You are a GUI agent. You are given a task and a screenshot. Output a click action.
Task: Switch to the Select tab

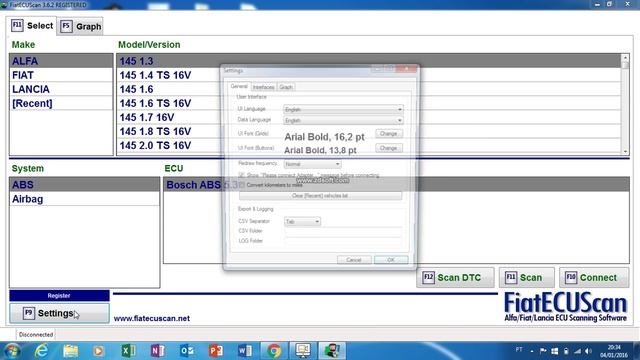(x=32, y=26)
